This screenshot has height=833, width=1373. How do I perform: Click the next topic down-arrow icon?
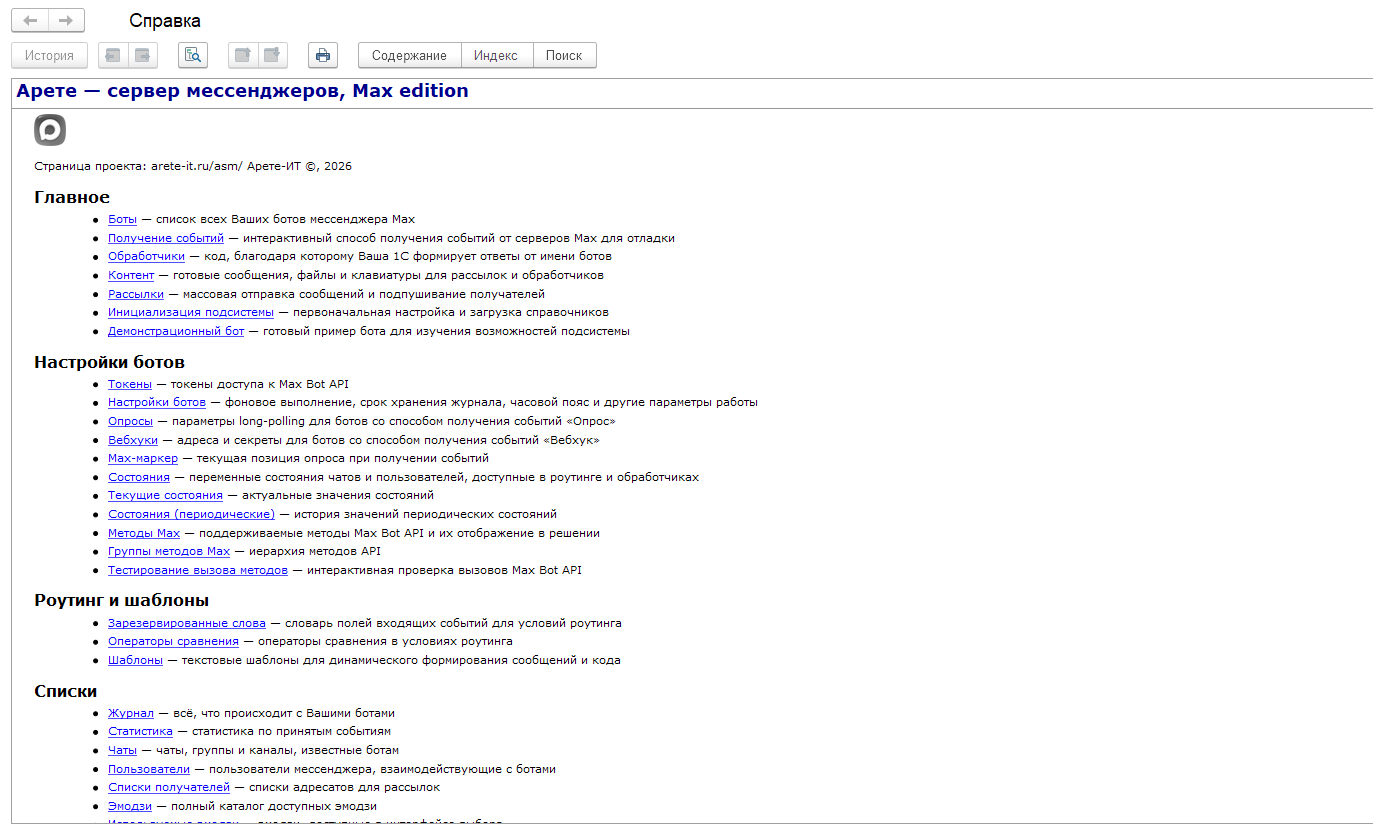[x=273, y=55]
